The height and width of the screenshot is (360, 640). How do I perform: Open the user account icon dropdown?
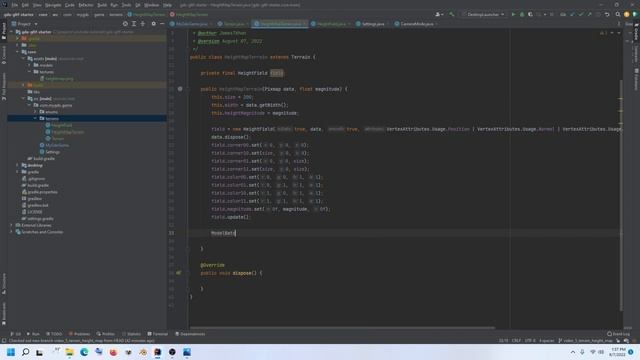coord(439,14)
